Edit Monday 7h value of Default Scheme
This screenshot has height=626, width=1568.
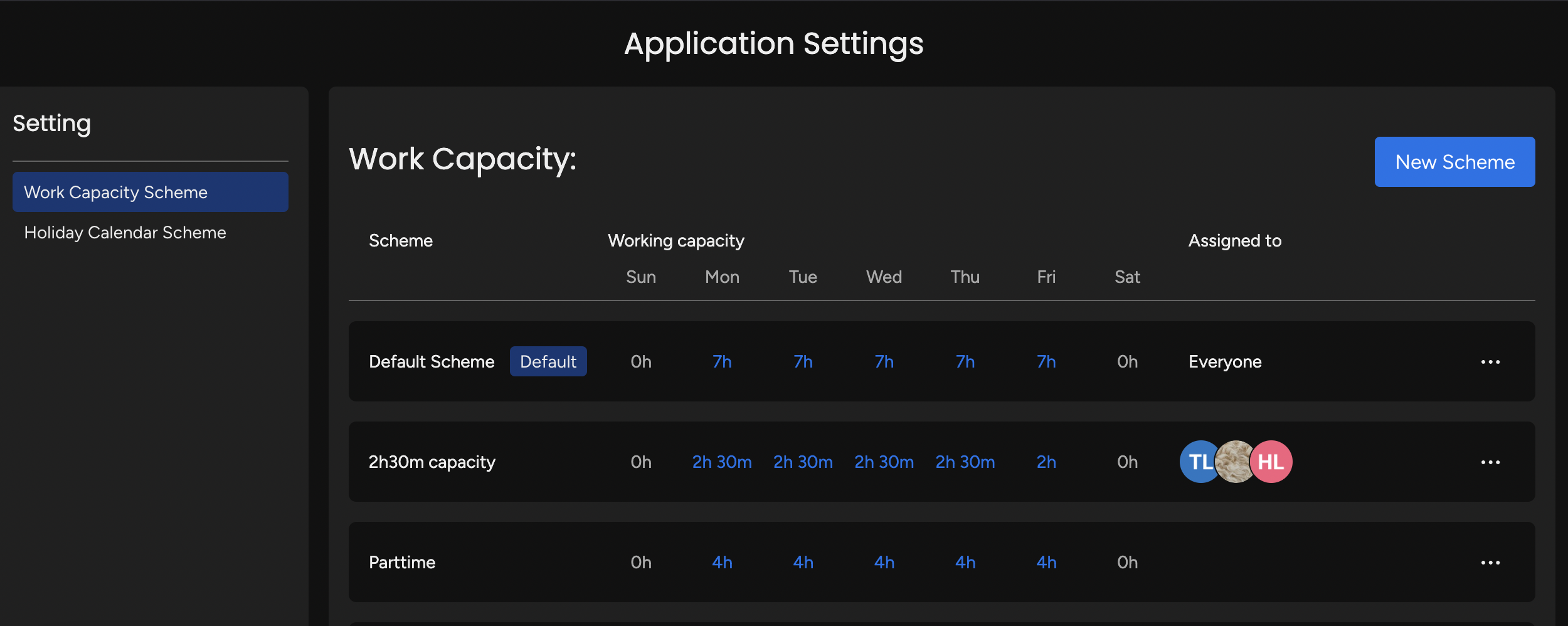pyautogui.click(x=722, y=361)
